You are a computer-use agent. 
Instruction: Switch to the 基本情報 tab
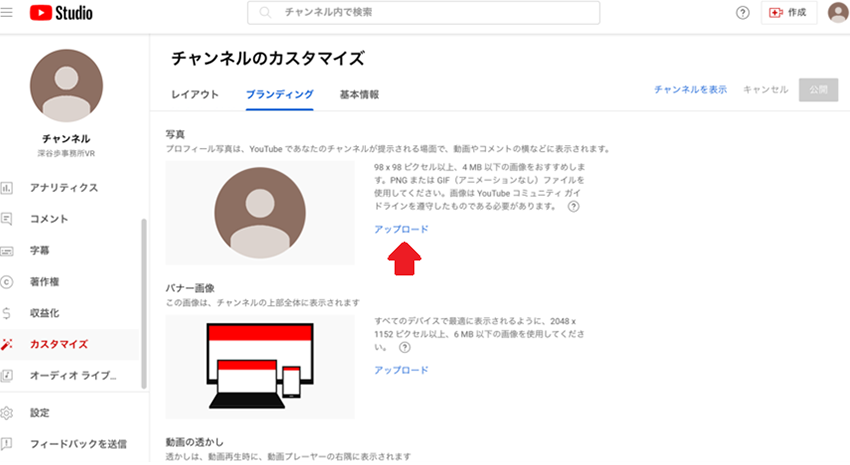tap(359, 94)
